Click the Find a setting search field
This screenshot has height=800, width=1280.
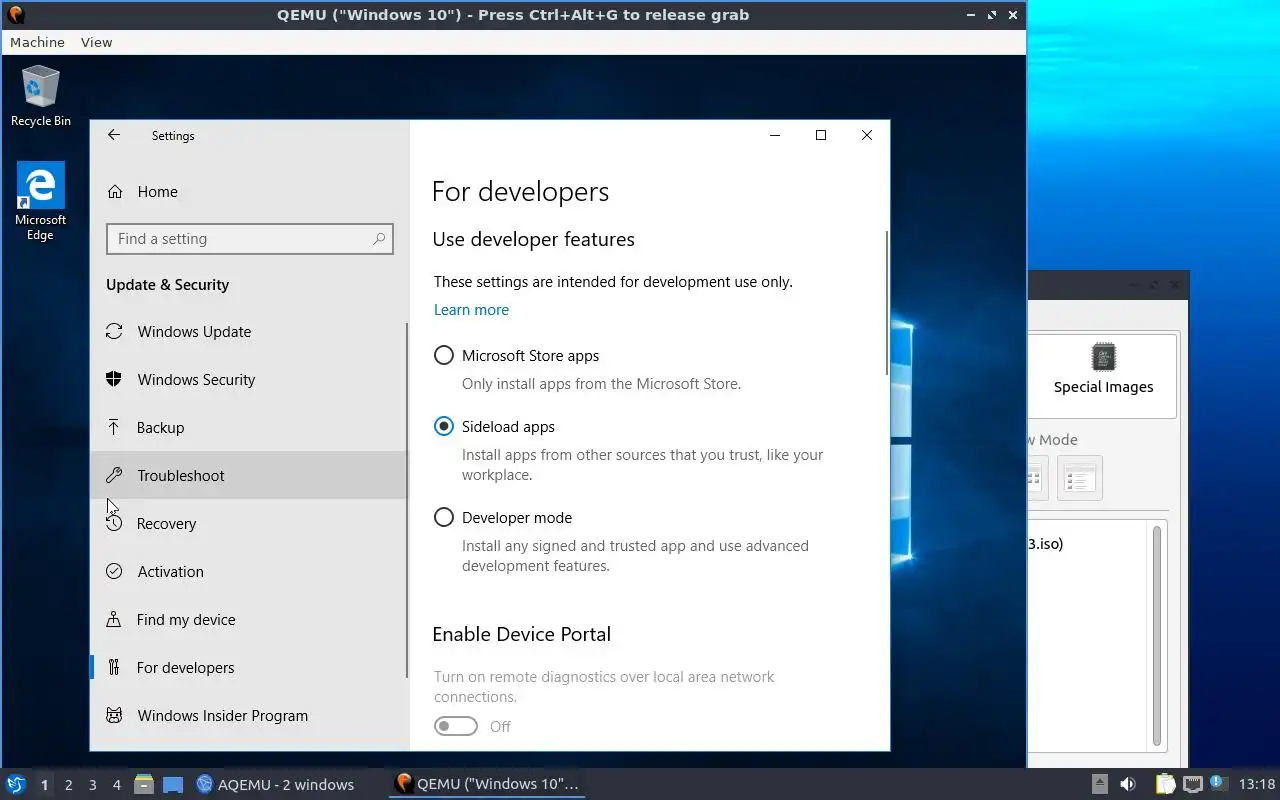point(250,239)
